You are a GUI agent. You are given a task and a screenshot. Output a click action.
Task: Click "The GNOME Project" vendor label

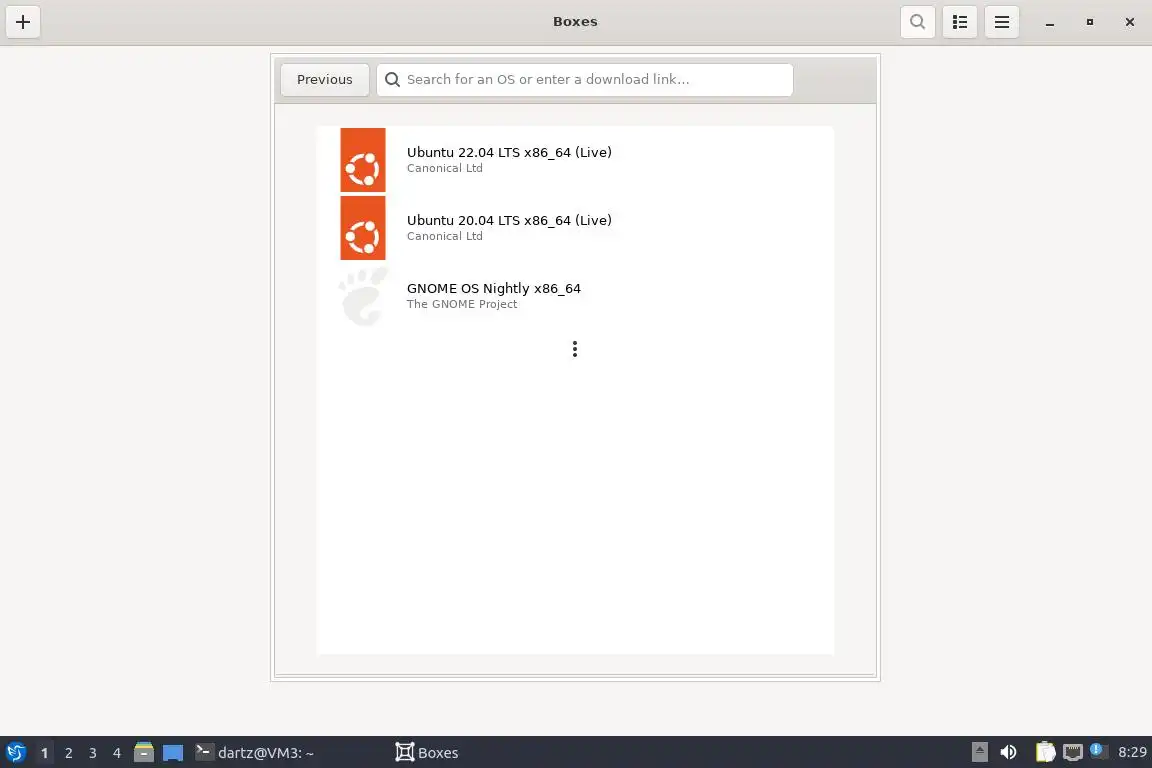click(x=461, y=304)
